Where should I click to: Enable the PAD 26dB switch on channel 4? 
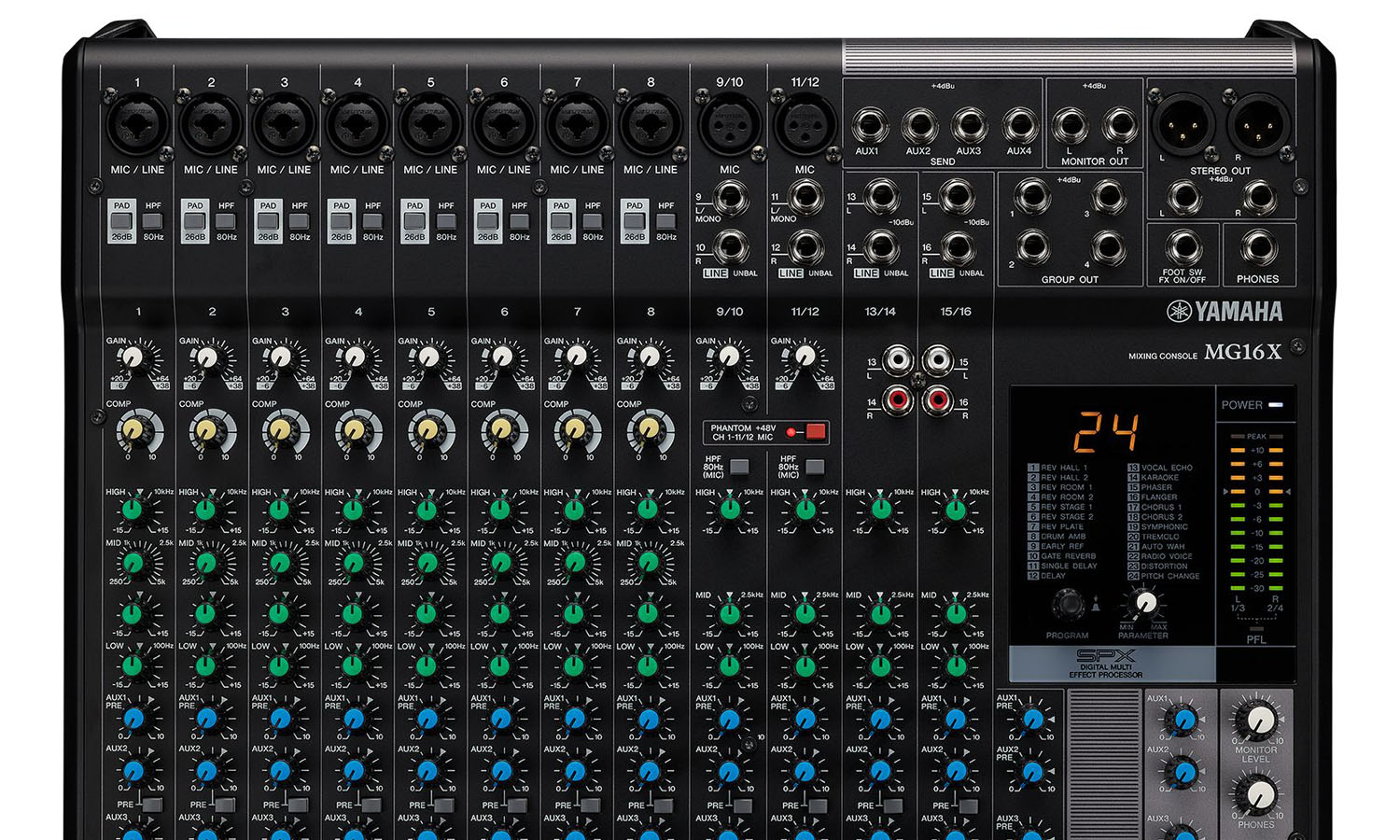point(342,221)
